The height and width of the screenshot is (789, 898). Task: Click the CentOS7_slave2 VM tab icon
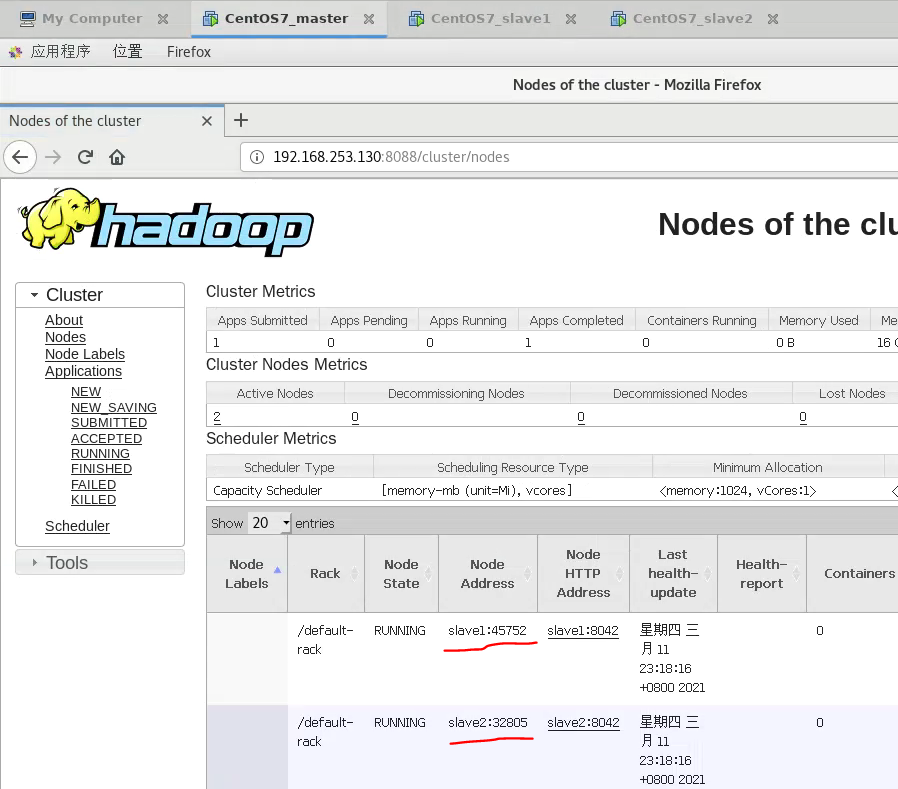(x=618, y=19)
